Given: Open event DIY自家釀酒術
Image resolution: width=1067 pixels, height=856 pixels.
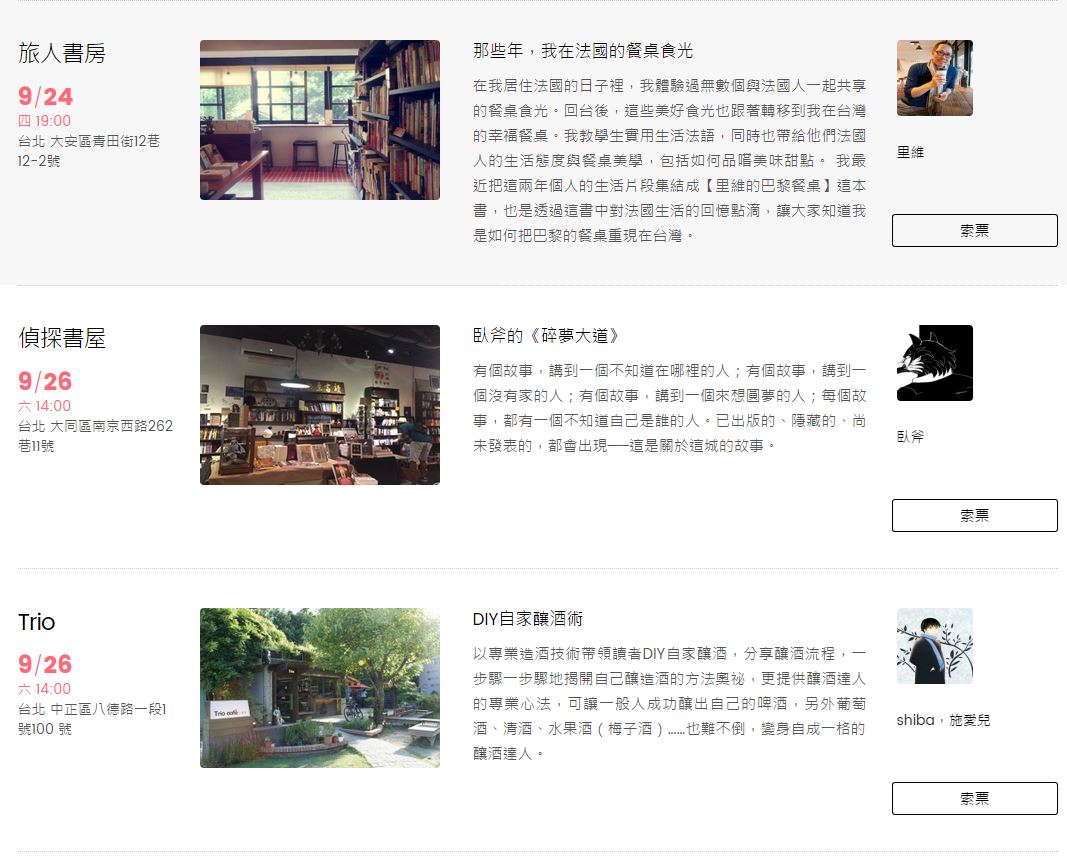Looking at the screenshot, I should [528, 619].
